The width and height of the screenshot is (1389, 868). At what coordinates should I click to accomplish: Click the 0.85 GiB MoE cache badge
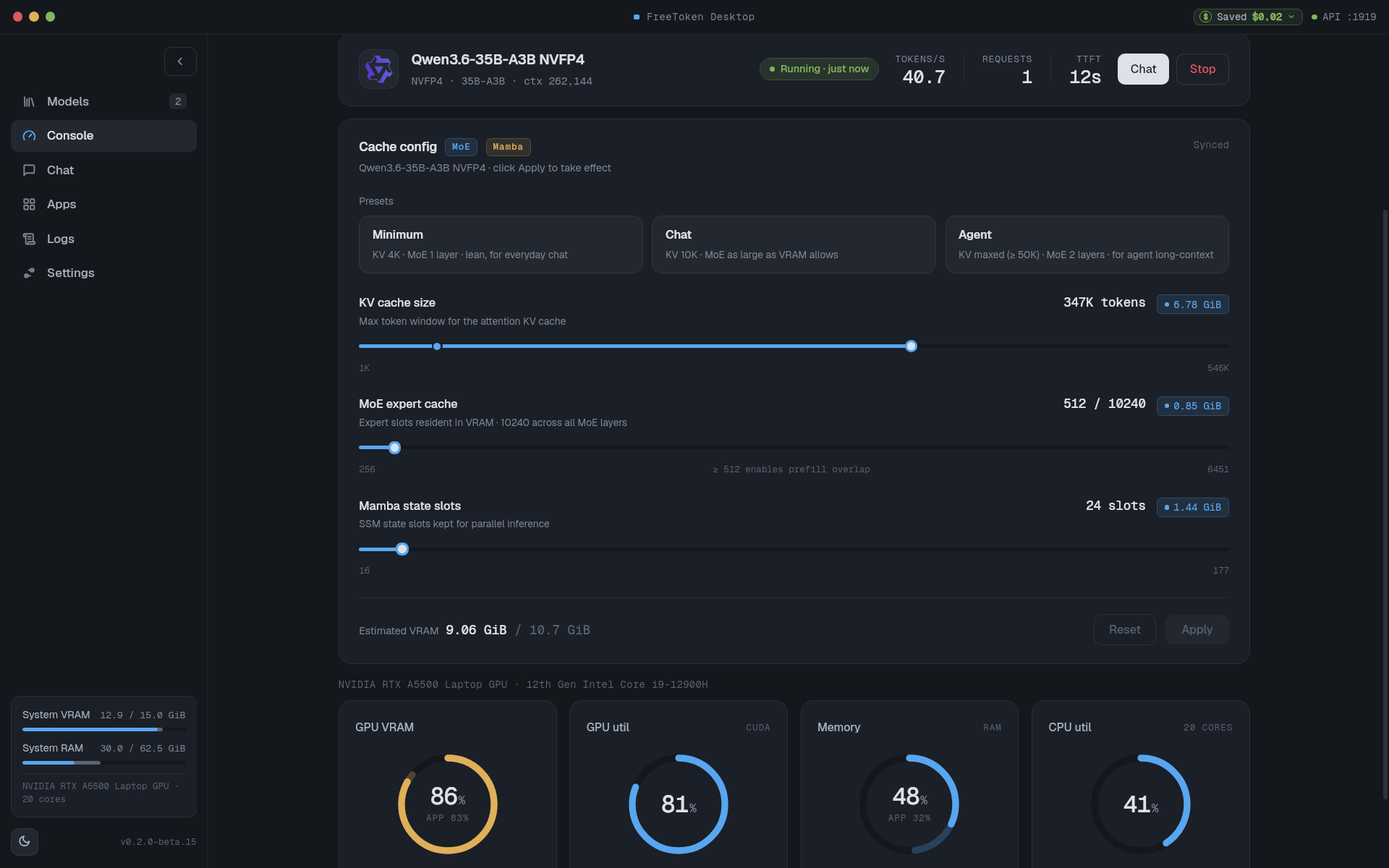[x=1193, y=406]
